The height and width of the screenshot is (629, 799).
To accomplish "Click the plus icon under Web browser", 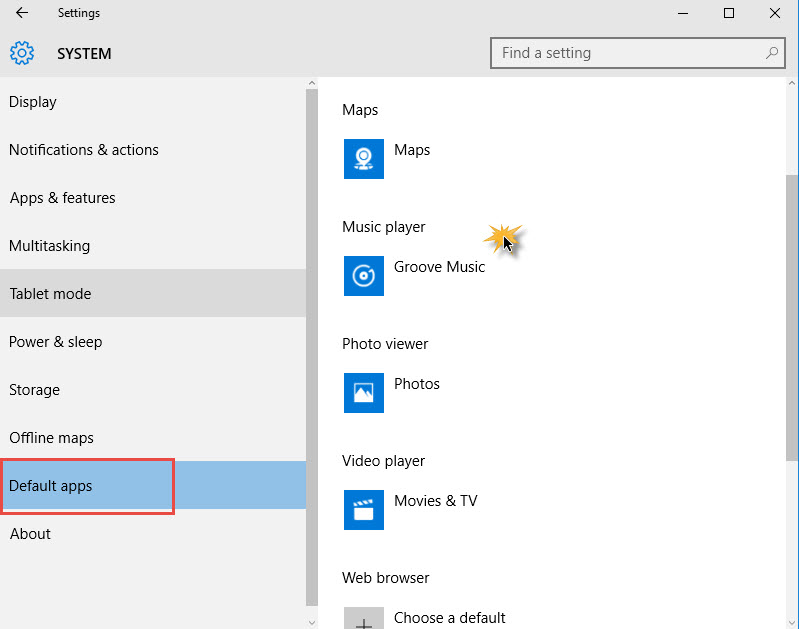I will [x=364, y=618].
